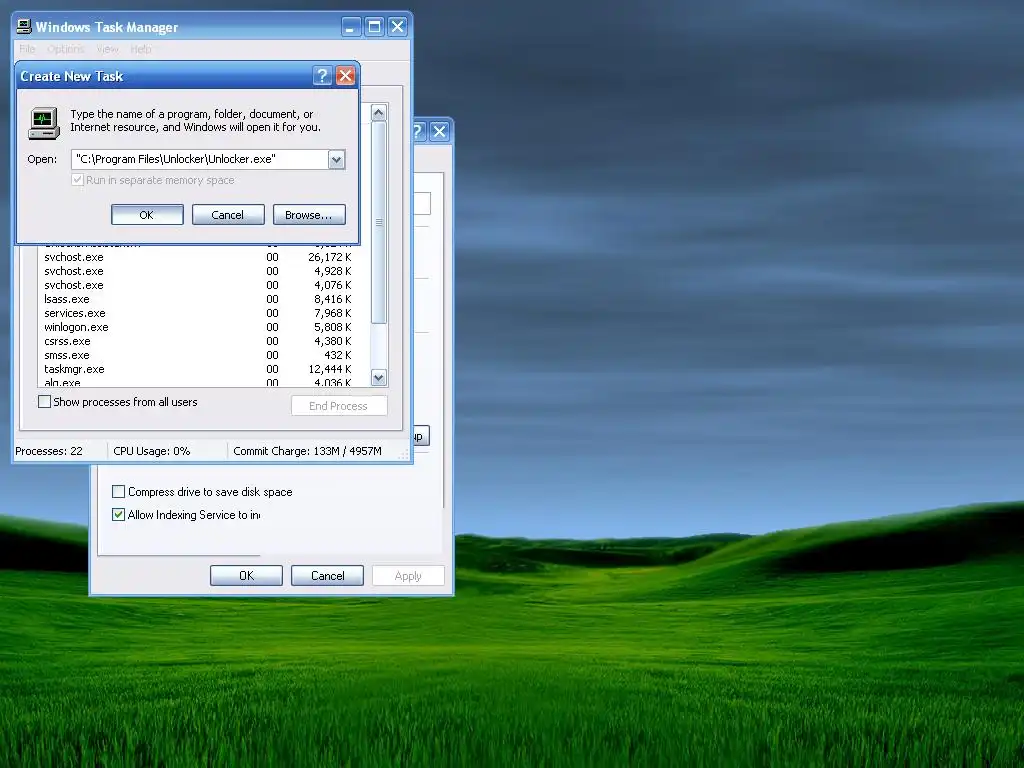Click process list scrollbar up arrow
This screenshot has height=768, width=1024.
[379, 113]
